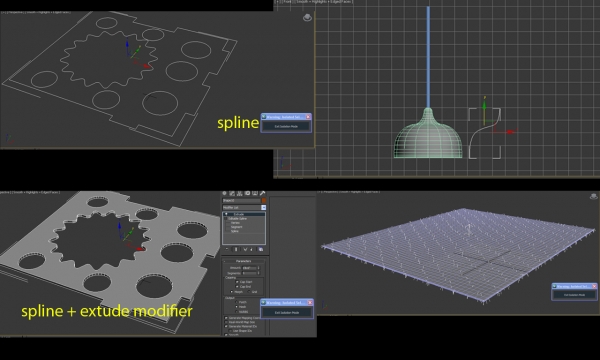Choose Mesh output radio button
Screen dimensions: 600x360
pos(236,307)
